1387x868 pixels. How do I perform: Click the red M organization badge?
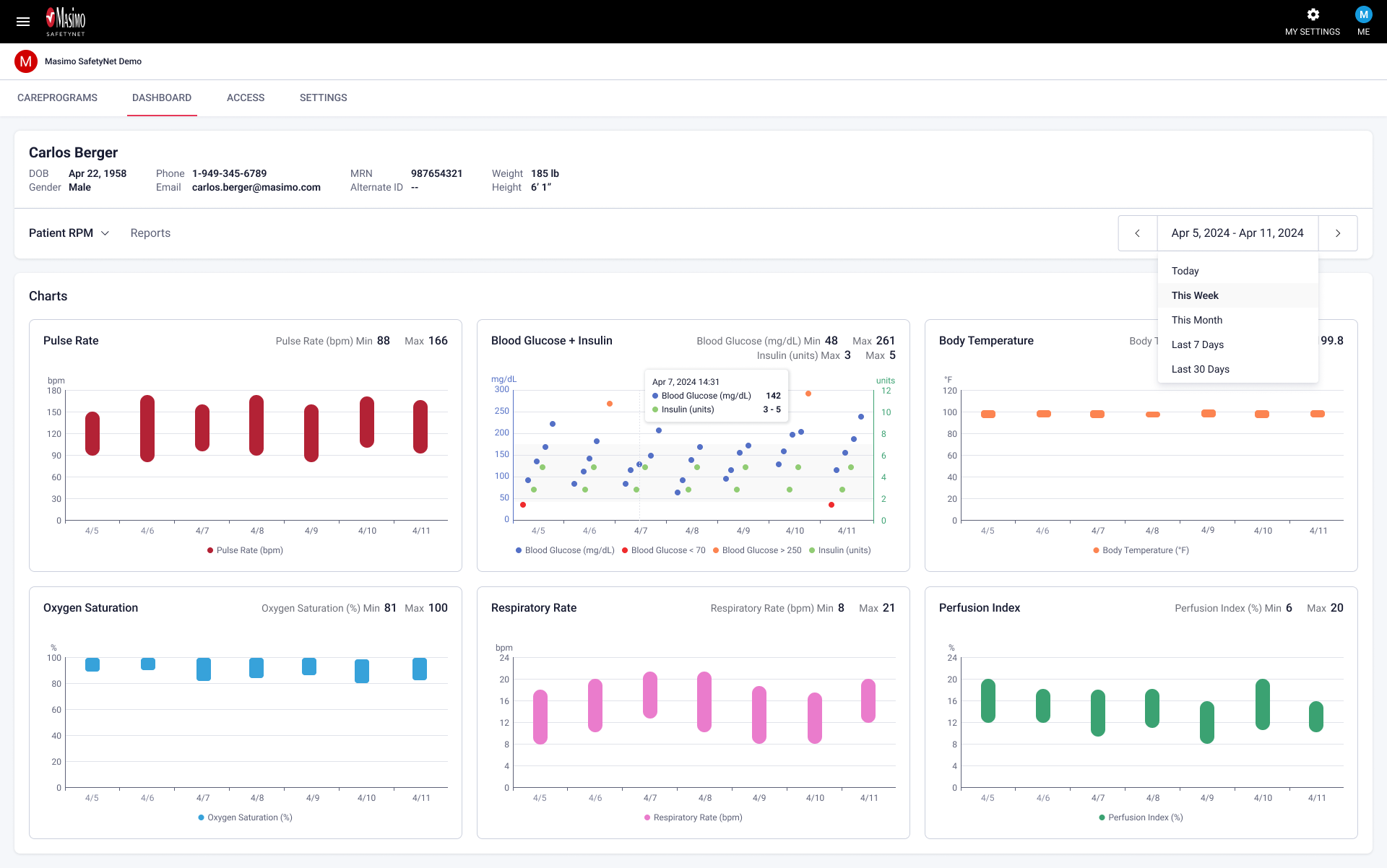pyautogui.click(x=26, y=61)
